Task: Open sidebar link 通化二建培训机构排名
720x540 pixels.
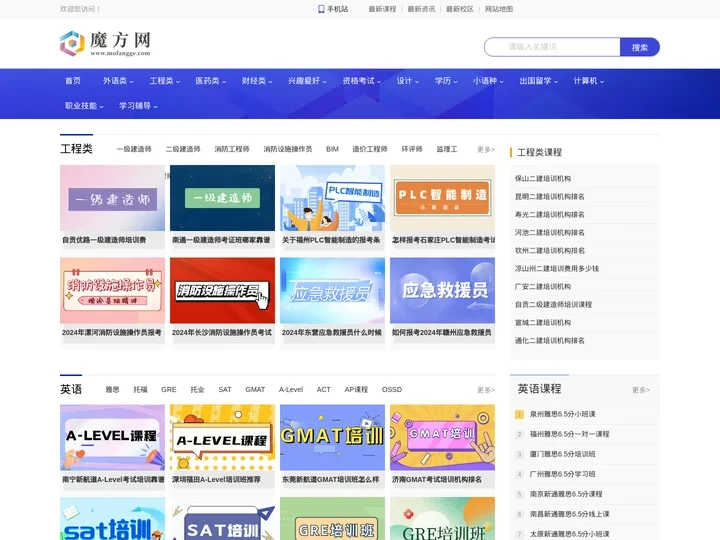Action: tap(550, 341)
